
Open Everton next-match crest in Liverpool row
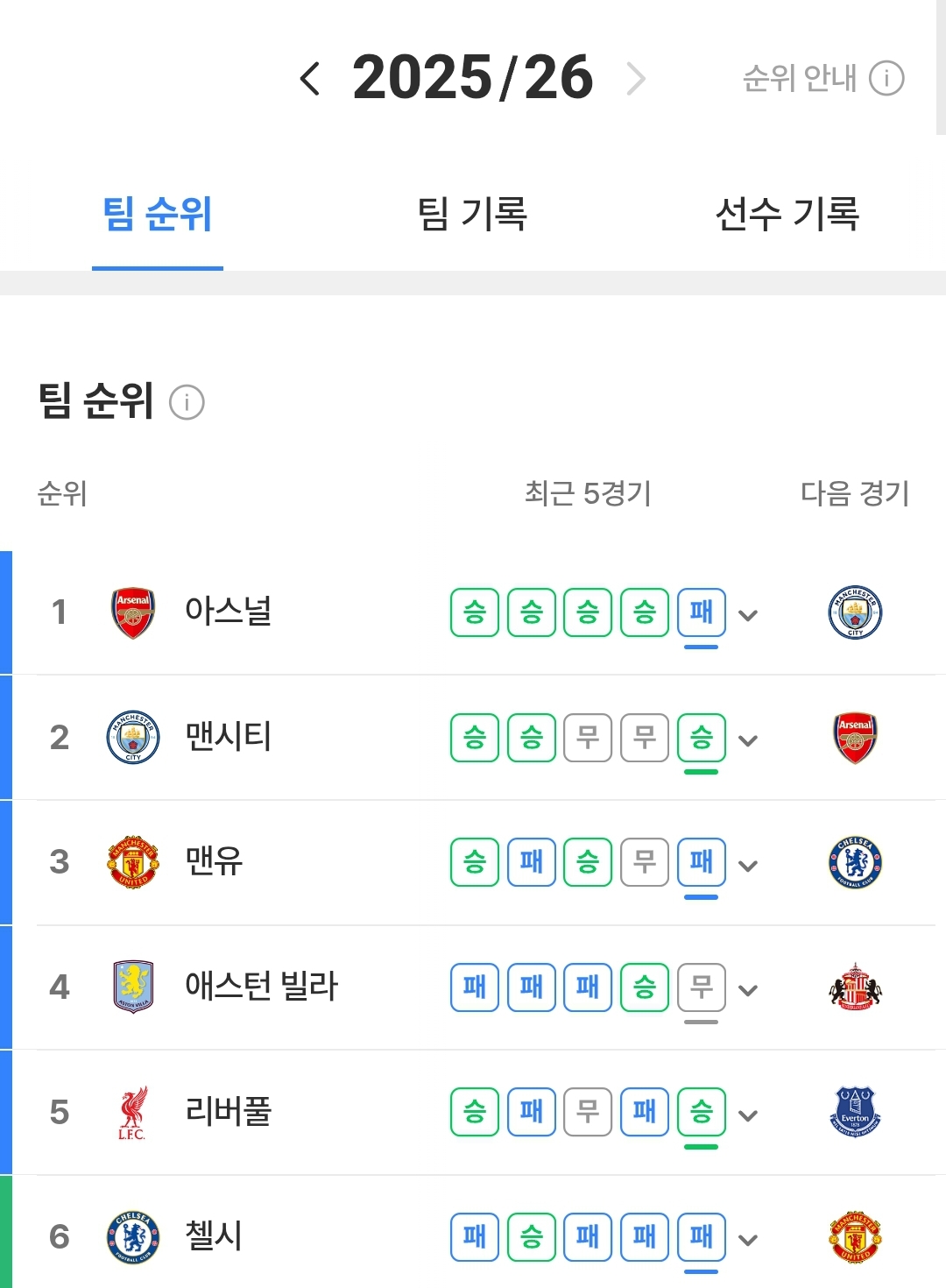(855, 1113)
